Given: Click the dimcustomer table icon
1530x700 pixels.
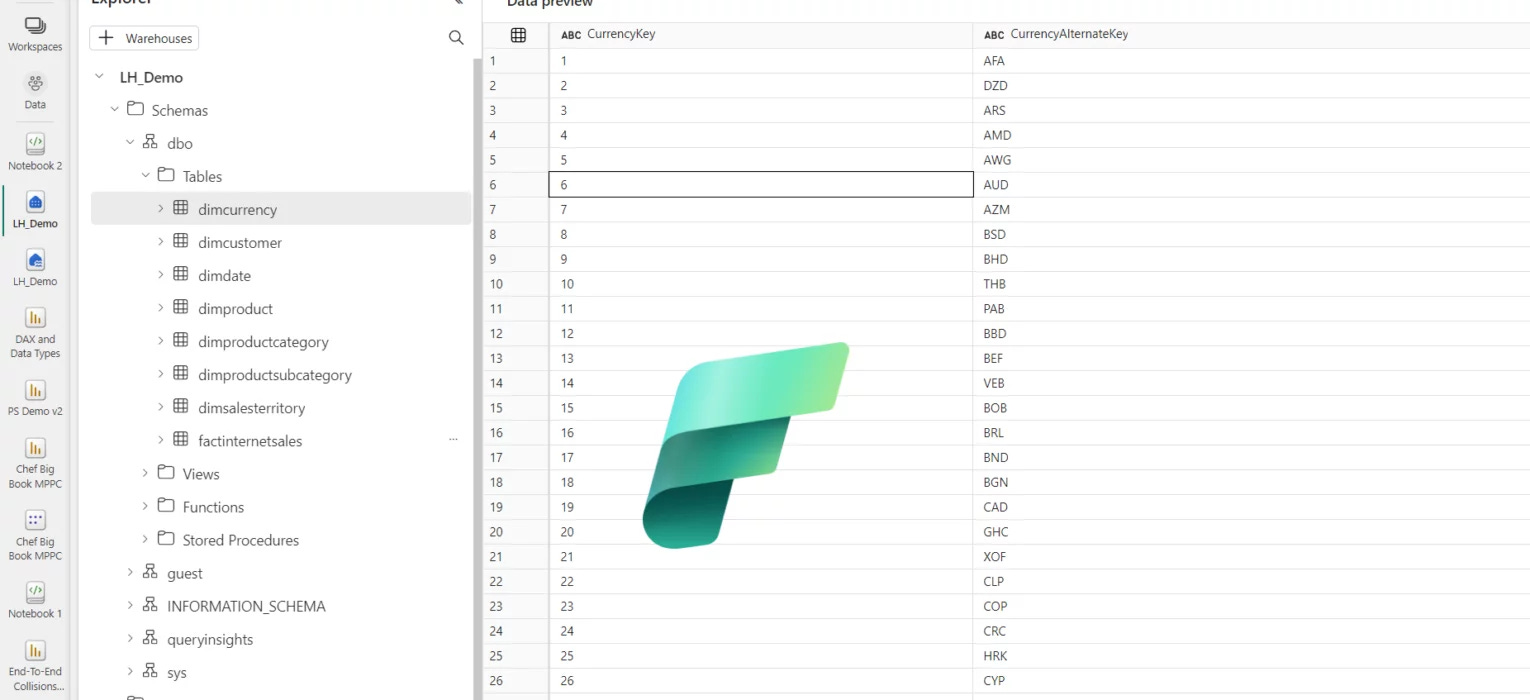Looking at the screenshot, I should [181, 241].
